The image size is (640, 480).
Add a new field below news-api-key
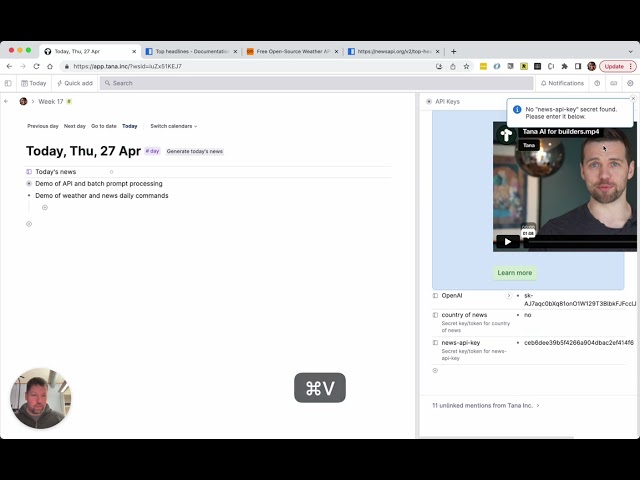click(435, 371)
